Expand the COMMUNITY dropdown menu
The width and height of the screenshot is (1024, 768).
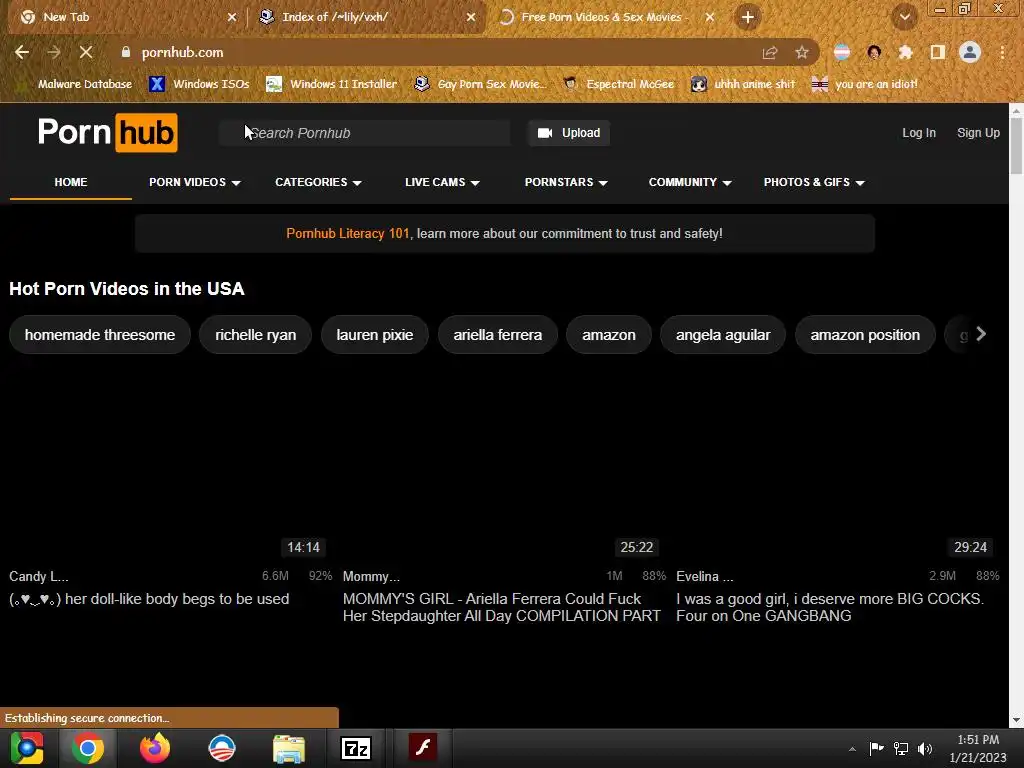pyautogui.click(x=690, y=182)
